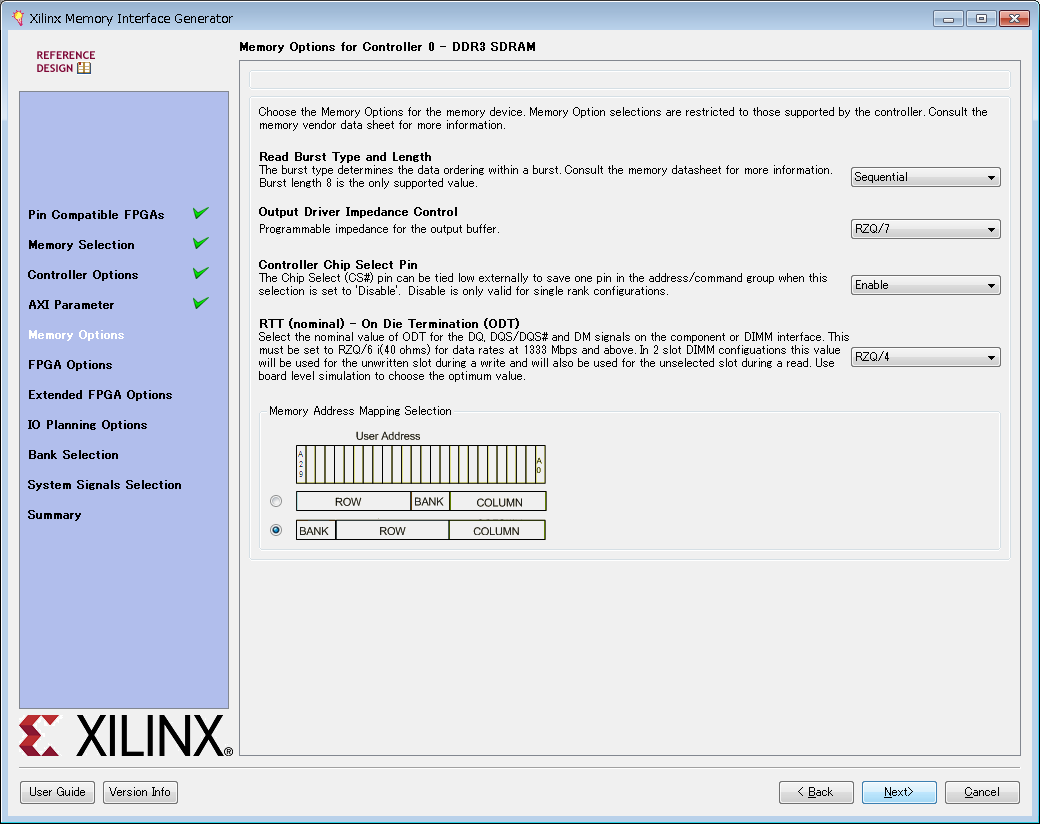Select the ROW-BANK-COLUMN address mapping radio button
Viewport: 1040px width, 824px height.
pos(277,501)
